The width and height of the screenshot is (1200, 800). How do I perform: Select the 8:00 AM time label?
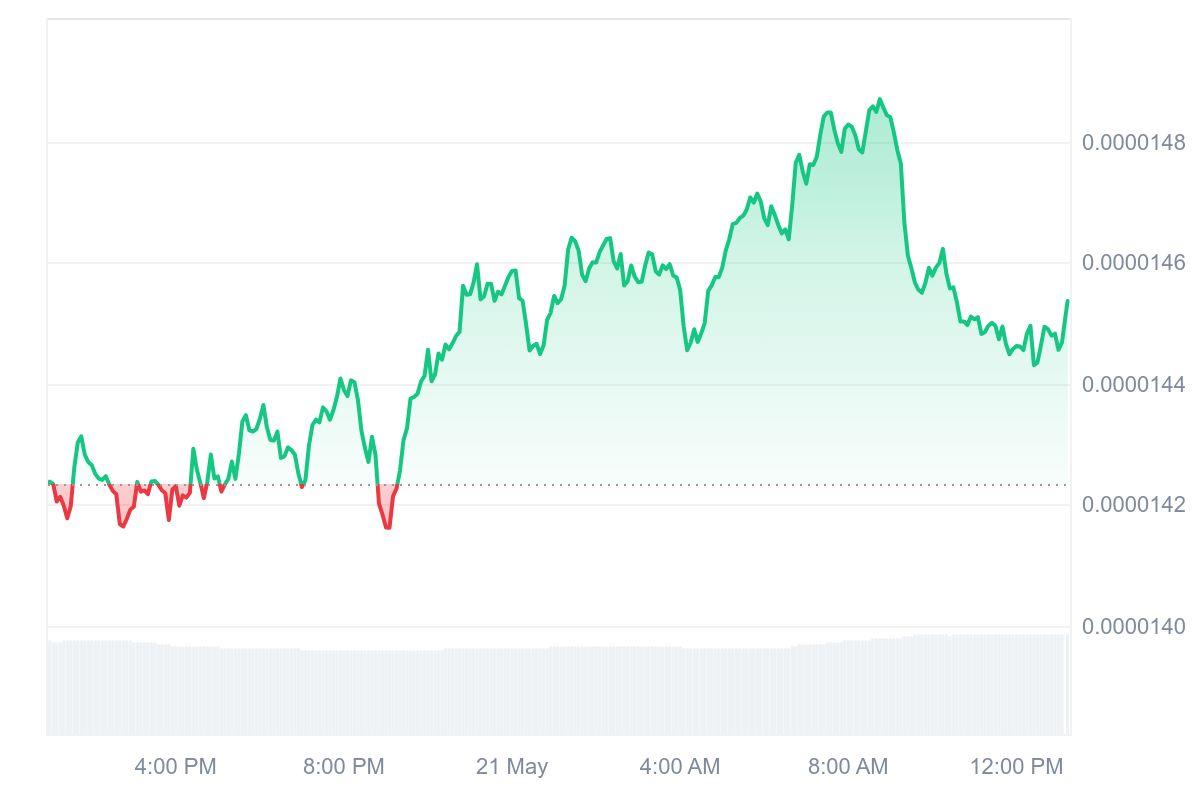tap(848, 767)
